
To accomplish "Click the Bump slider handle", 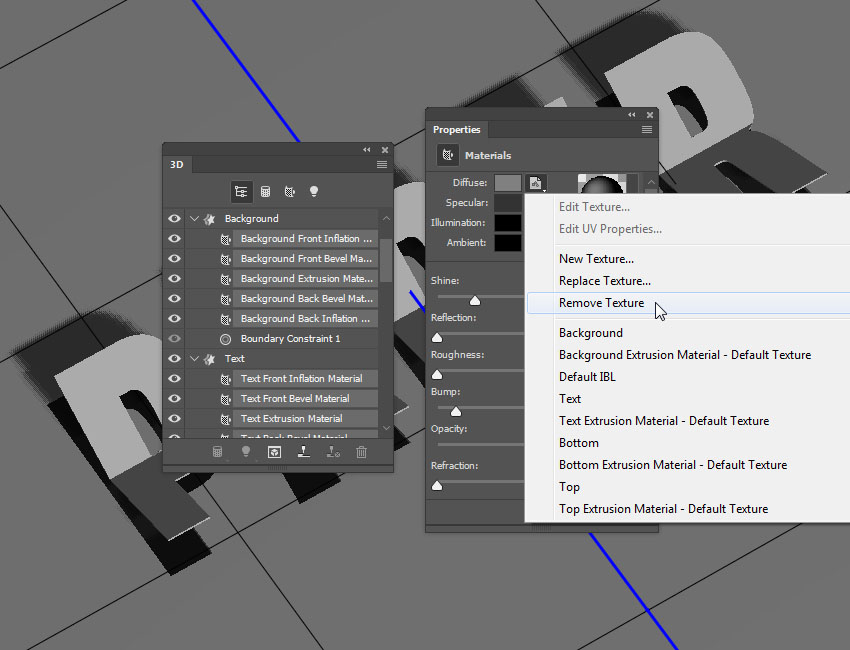I will point(456,411).
